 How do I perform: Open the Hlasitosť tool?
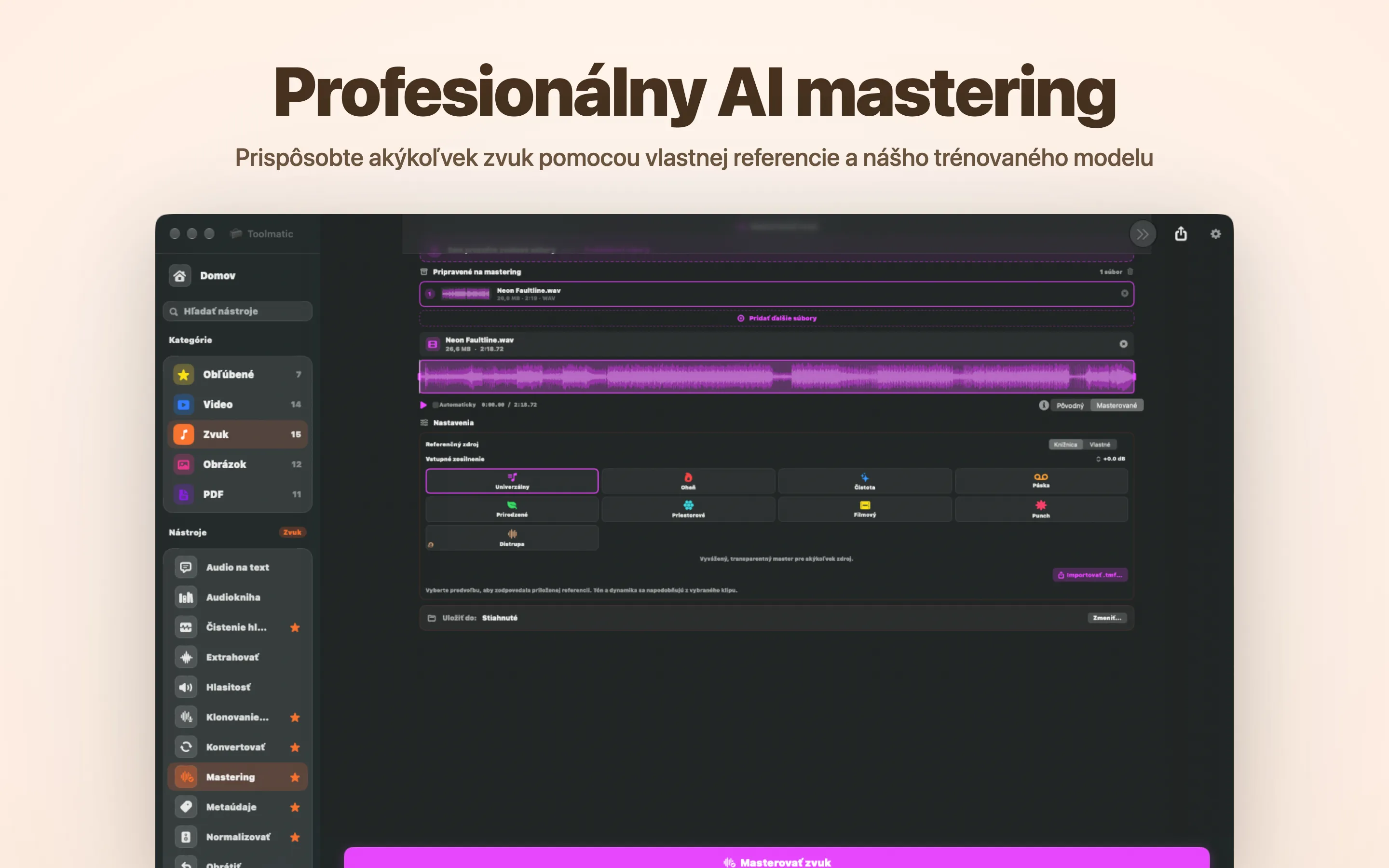click(x=238, y=687)
